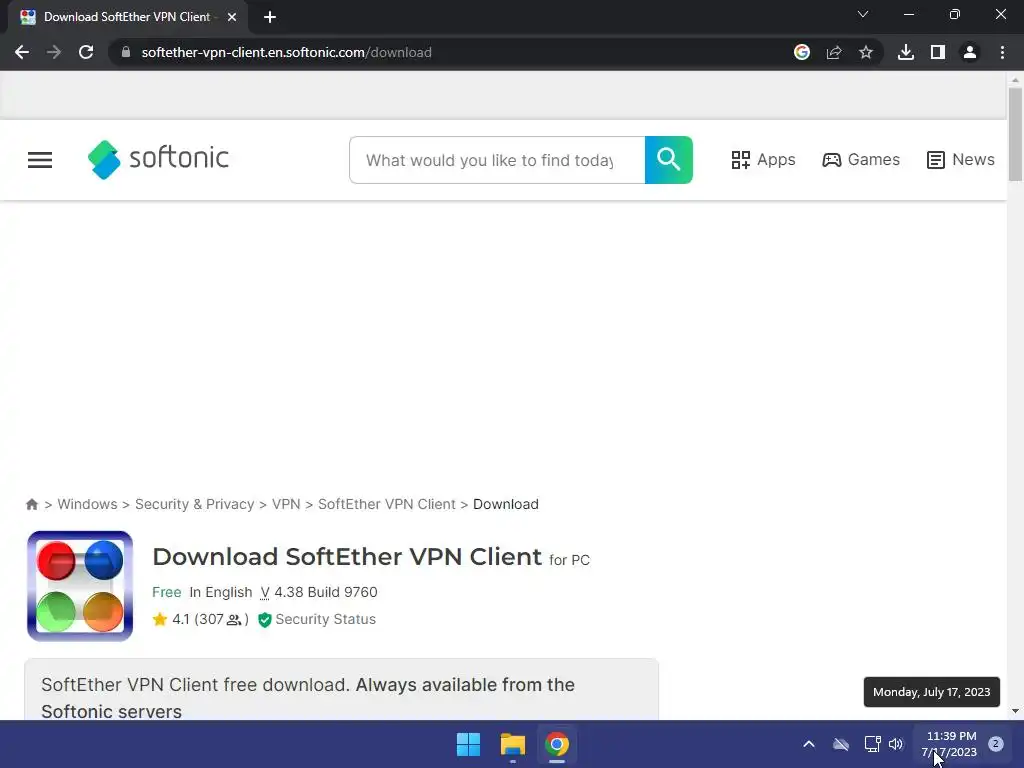Viewport: 1024px width, 768px height.
Task: Click the Google icon in address bar
Action: click(x=801, y=52)
